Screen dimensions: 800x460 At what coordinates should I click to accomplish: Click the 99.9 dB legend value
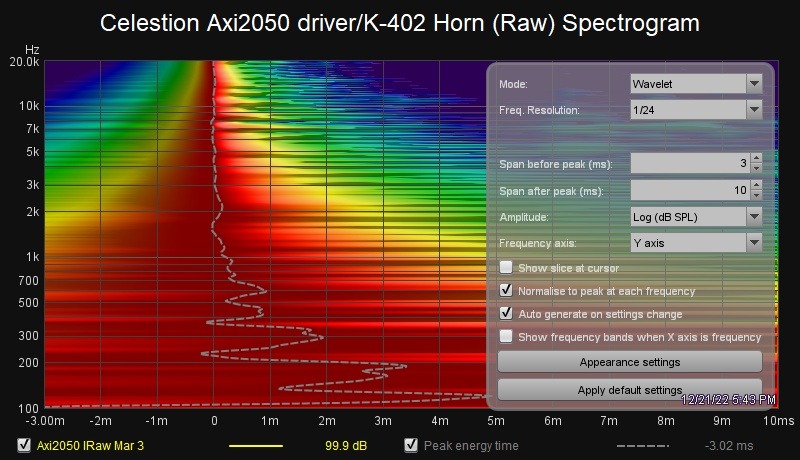[x=346, y=446]
